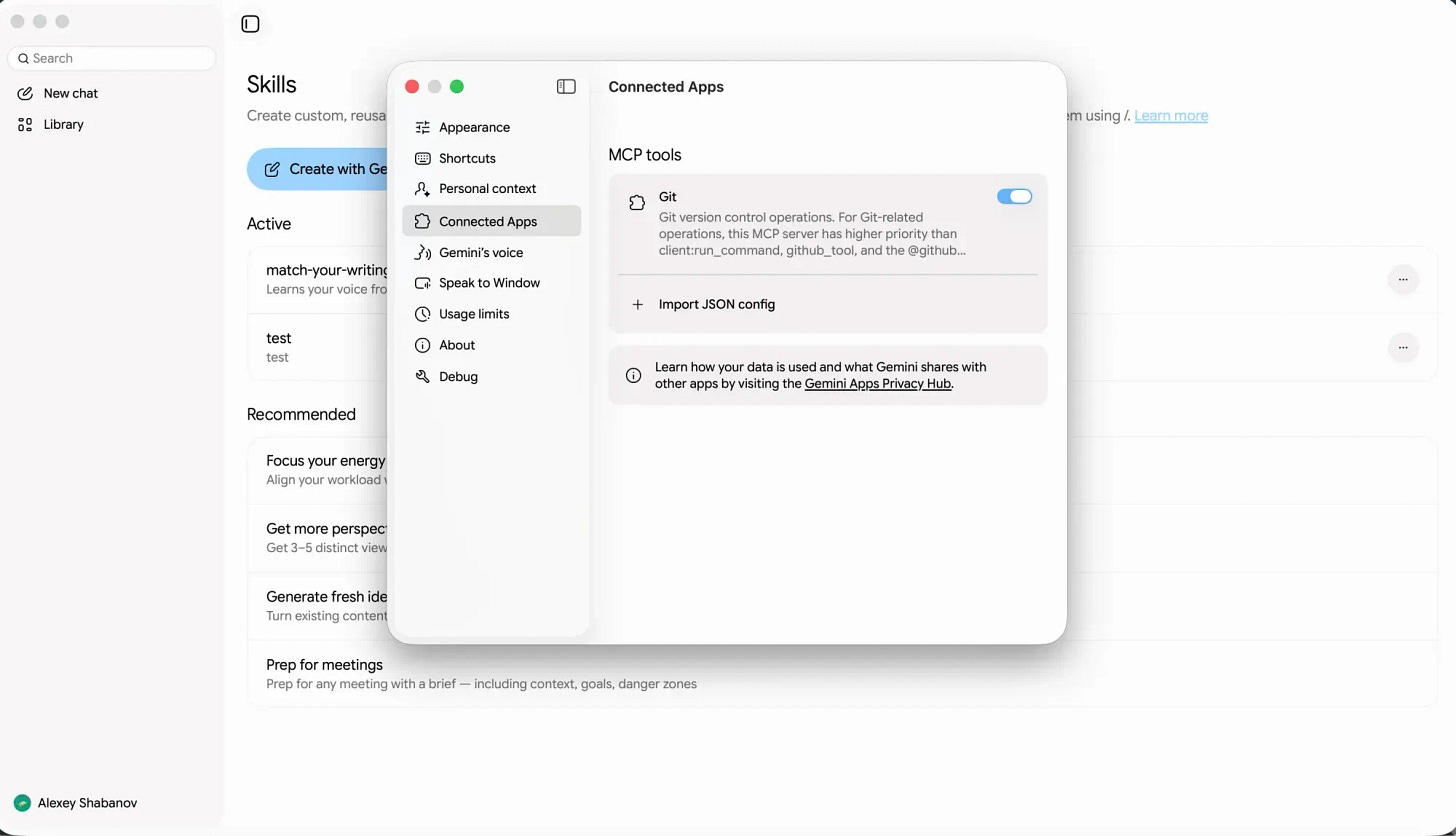Click the New chat compose icon

tap(25, 93)
